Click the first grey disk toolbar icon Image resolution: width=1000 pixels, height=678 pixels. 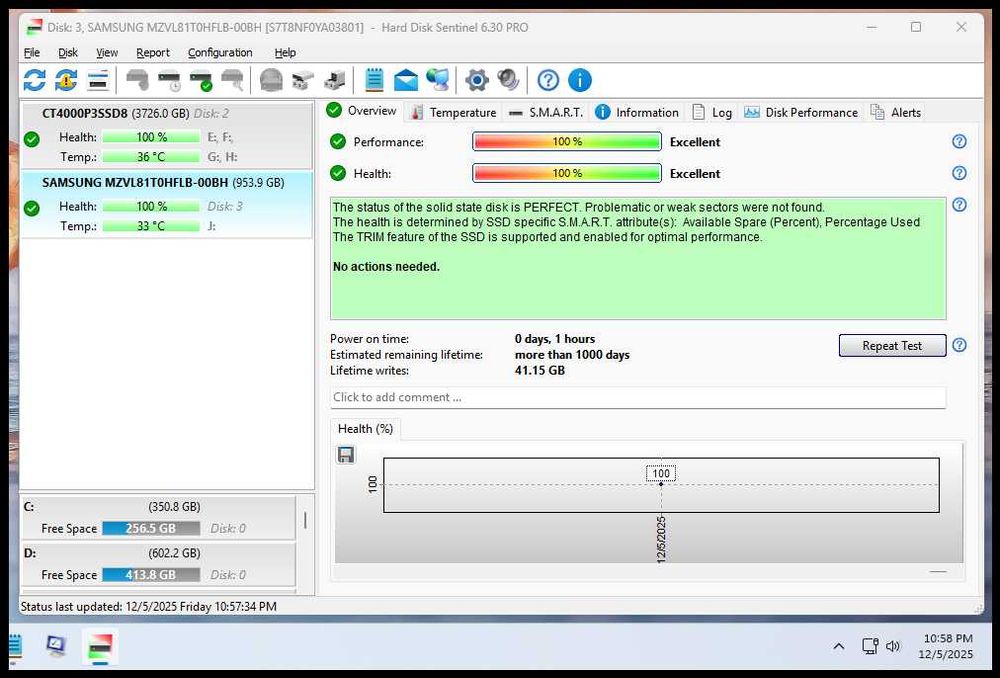[137, 80]
